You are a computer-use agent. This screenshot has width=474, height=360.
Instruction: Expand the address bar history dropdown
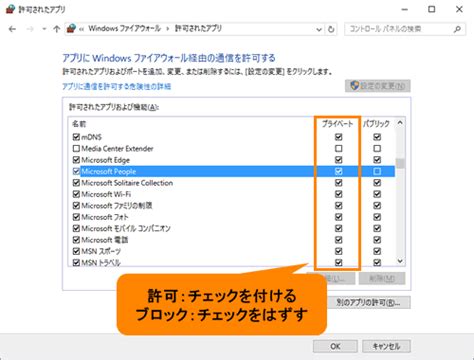tap(319, 29)
